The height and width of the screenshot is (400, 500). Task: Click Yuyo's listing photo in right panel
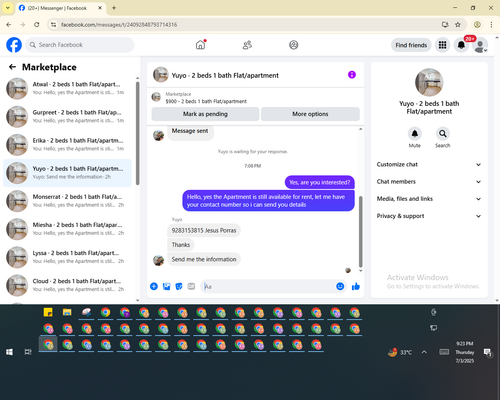coord(429,82)
